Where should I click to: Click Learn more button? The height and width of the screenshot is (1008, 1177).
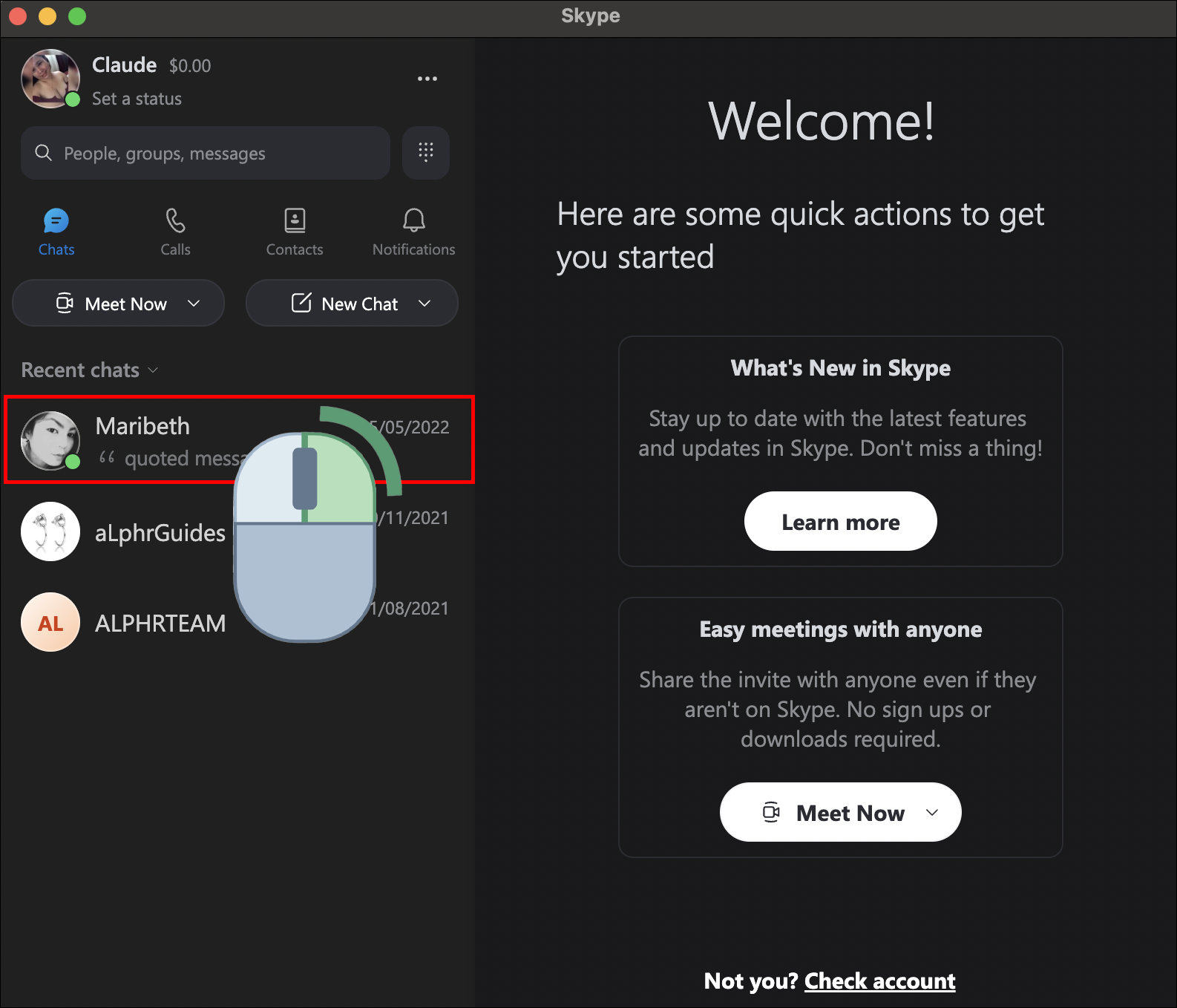tap(840, 521)
